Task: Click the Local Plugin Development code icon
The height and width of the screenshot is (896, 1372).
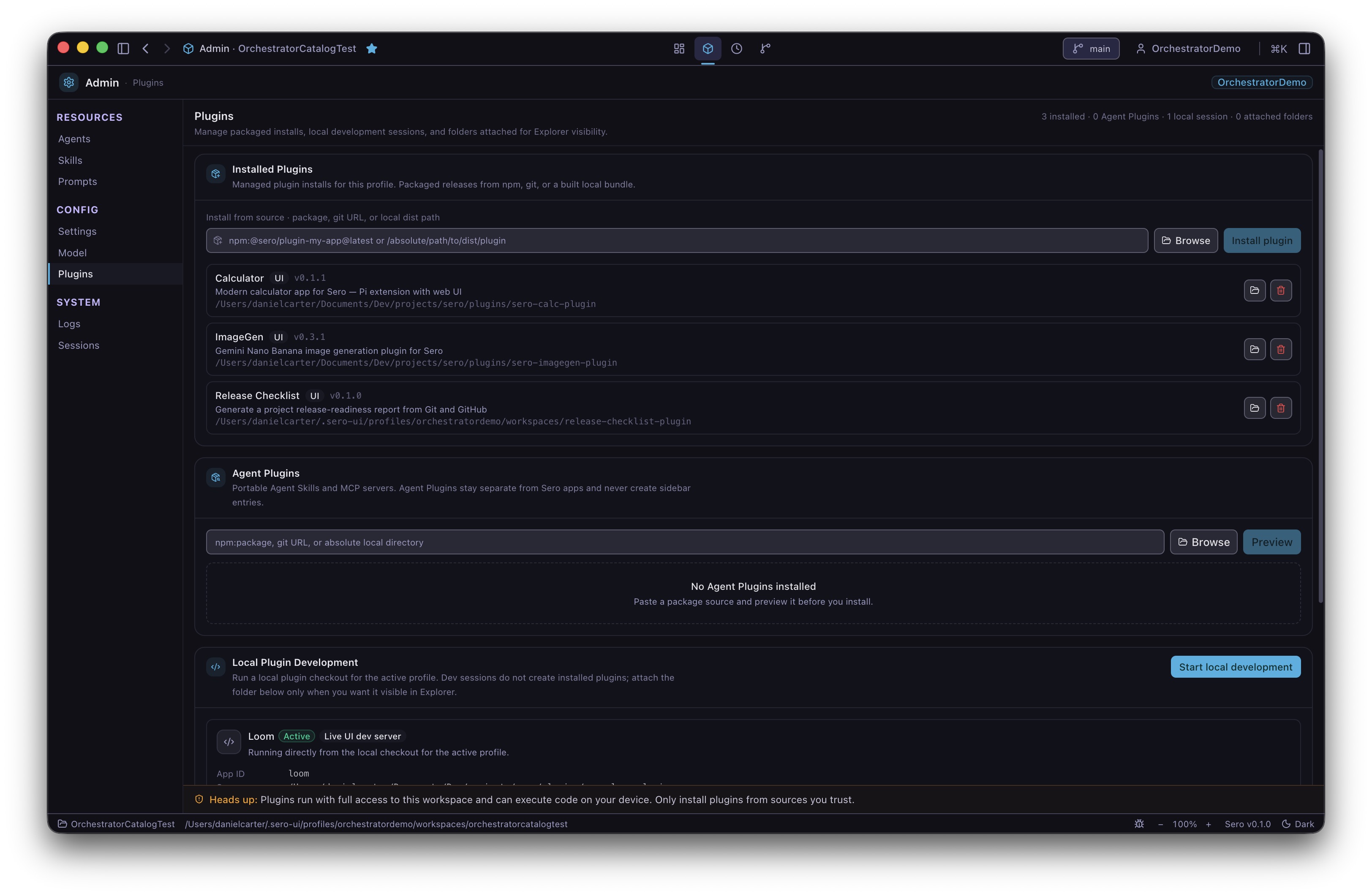Action: pos(215,667)
